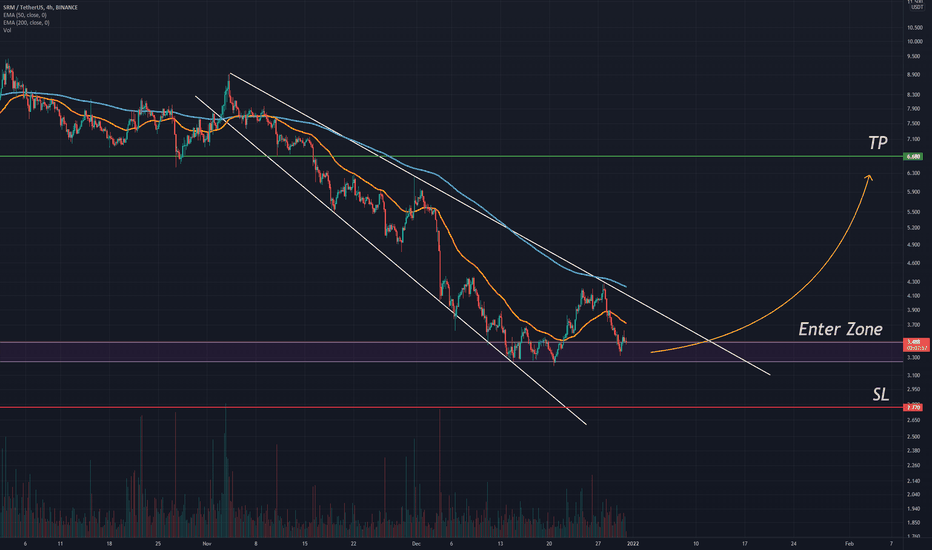Image resolution: width=932 pixels, height=550 pixels.
Task: Click the 2.950 price axis label
Action: coord(915,389)
